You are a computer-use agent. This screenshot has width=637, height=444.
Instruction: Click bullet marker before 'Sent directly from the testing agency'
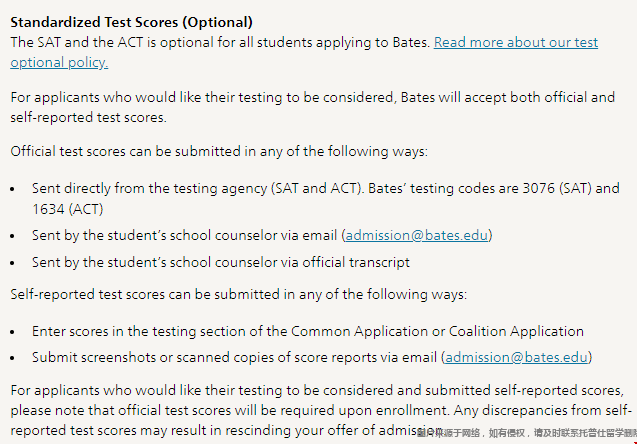12,188
